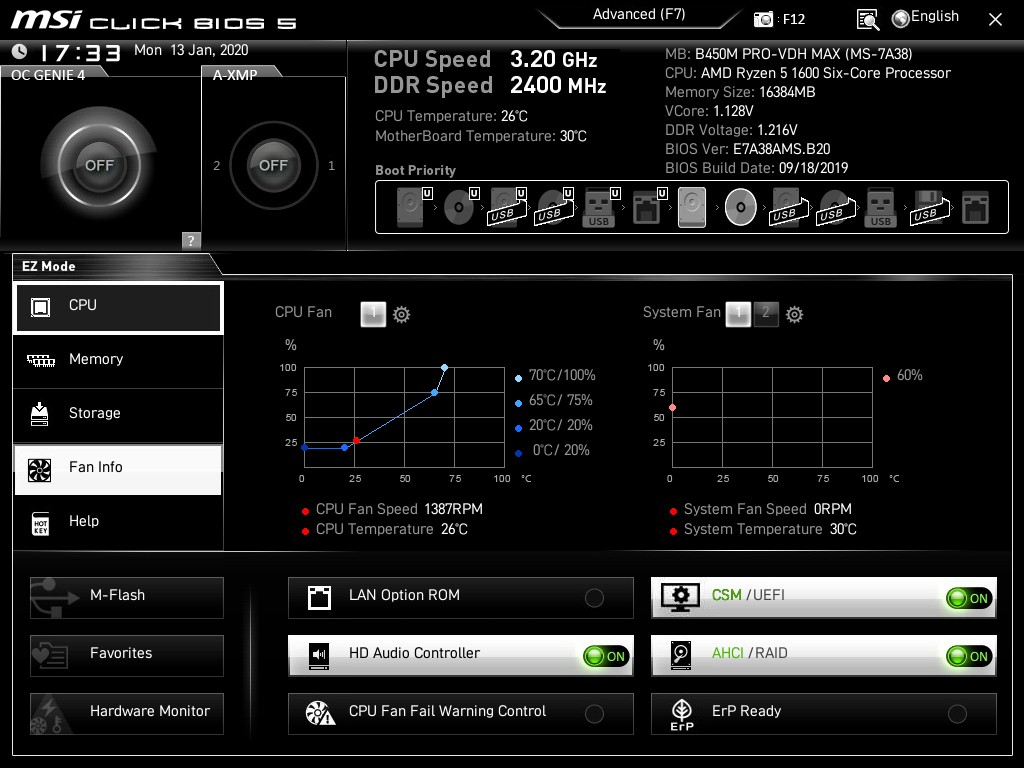Click the 60% point on System fan graph
1024x768 pixels.
(x=672, y=408)
